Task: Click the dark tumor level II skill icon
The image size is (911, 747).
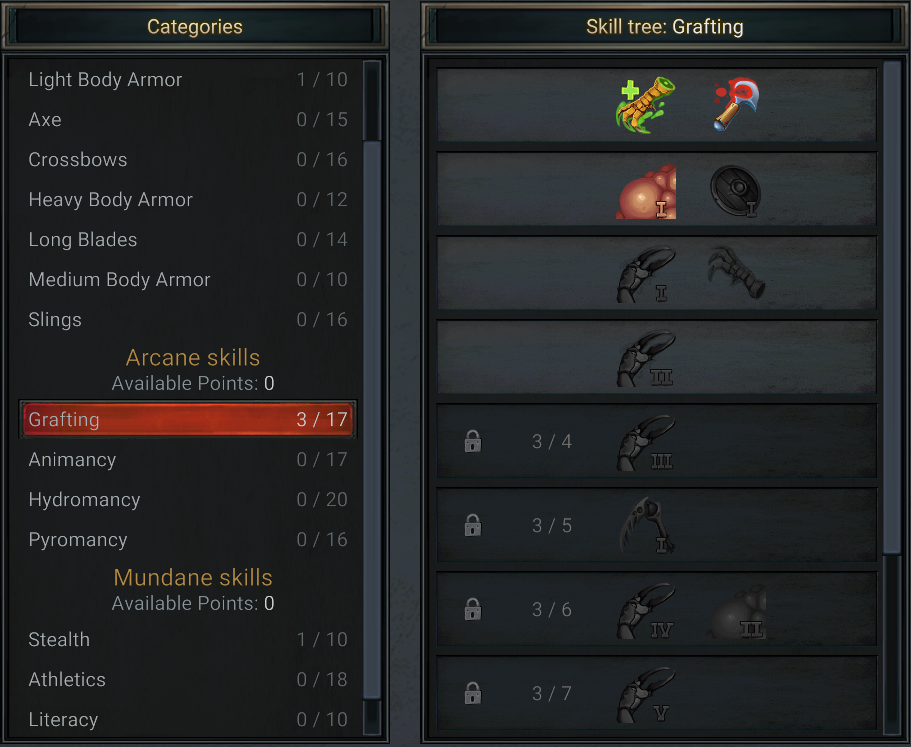Action: [736, 612]
